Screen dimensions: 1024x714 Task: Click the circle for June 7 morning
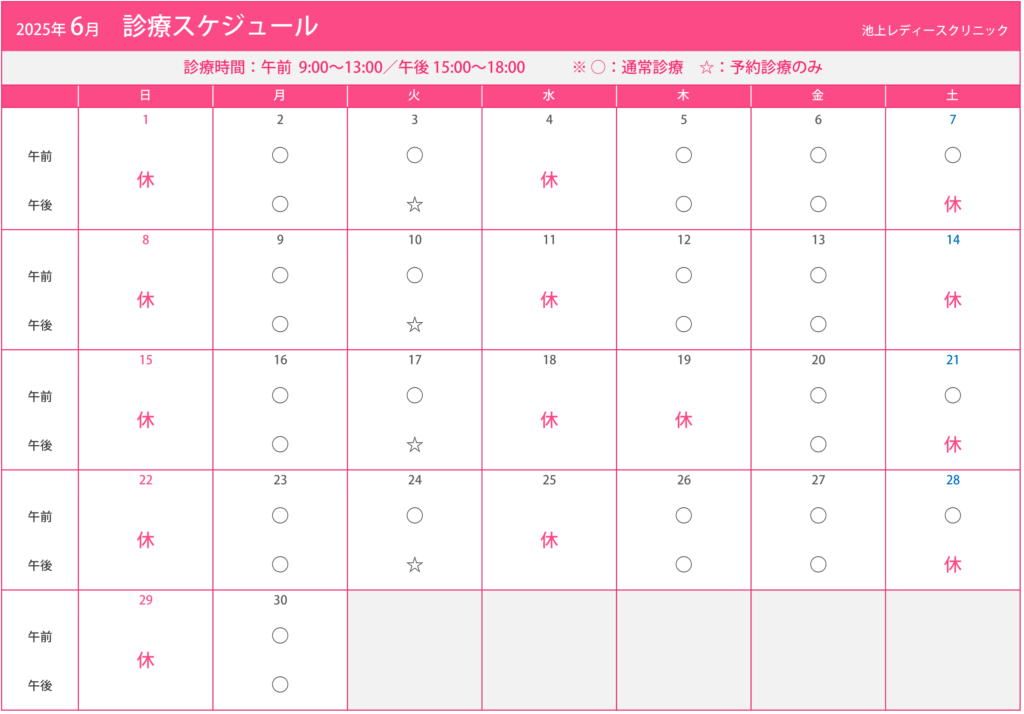953,155
